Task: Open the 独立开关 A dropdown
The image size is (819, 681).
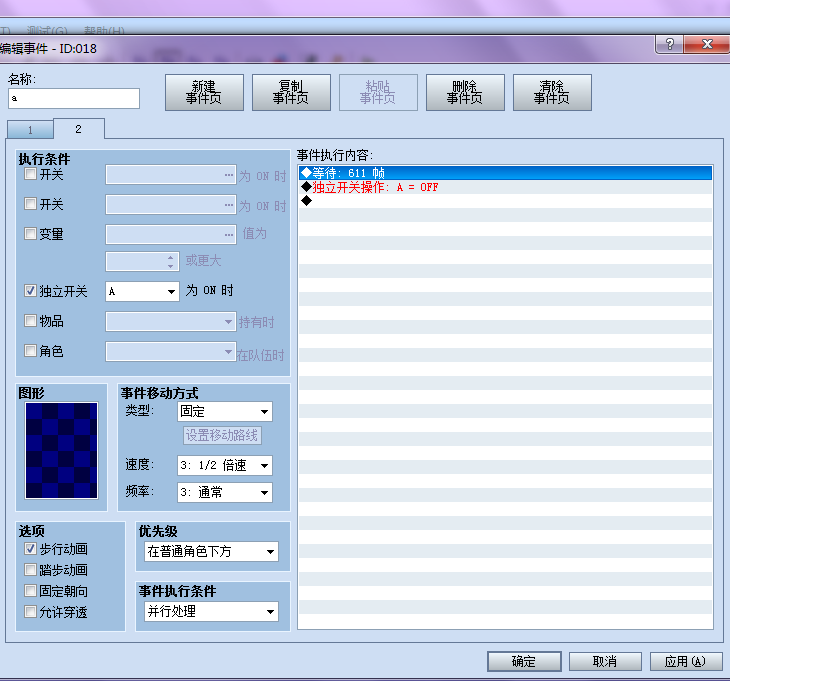Action: (142, 291)
